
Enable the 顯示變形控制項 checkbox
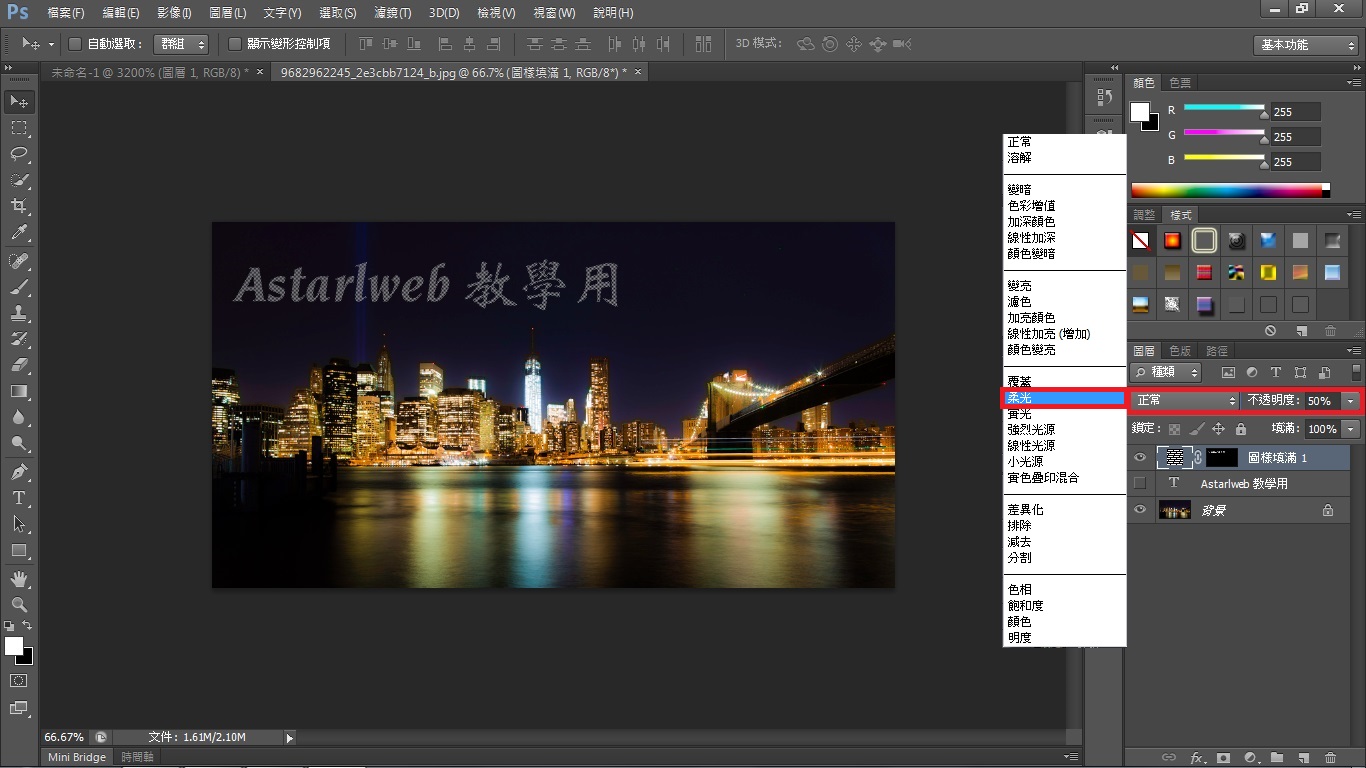pyautogui.click(x=235, y=44)
